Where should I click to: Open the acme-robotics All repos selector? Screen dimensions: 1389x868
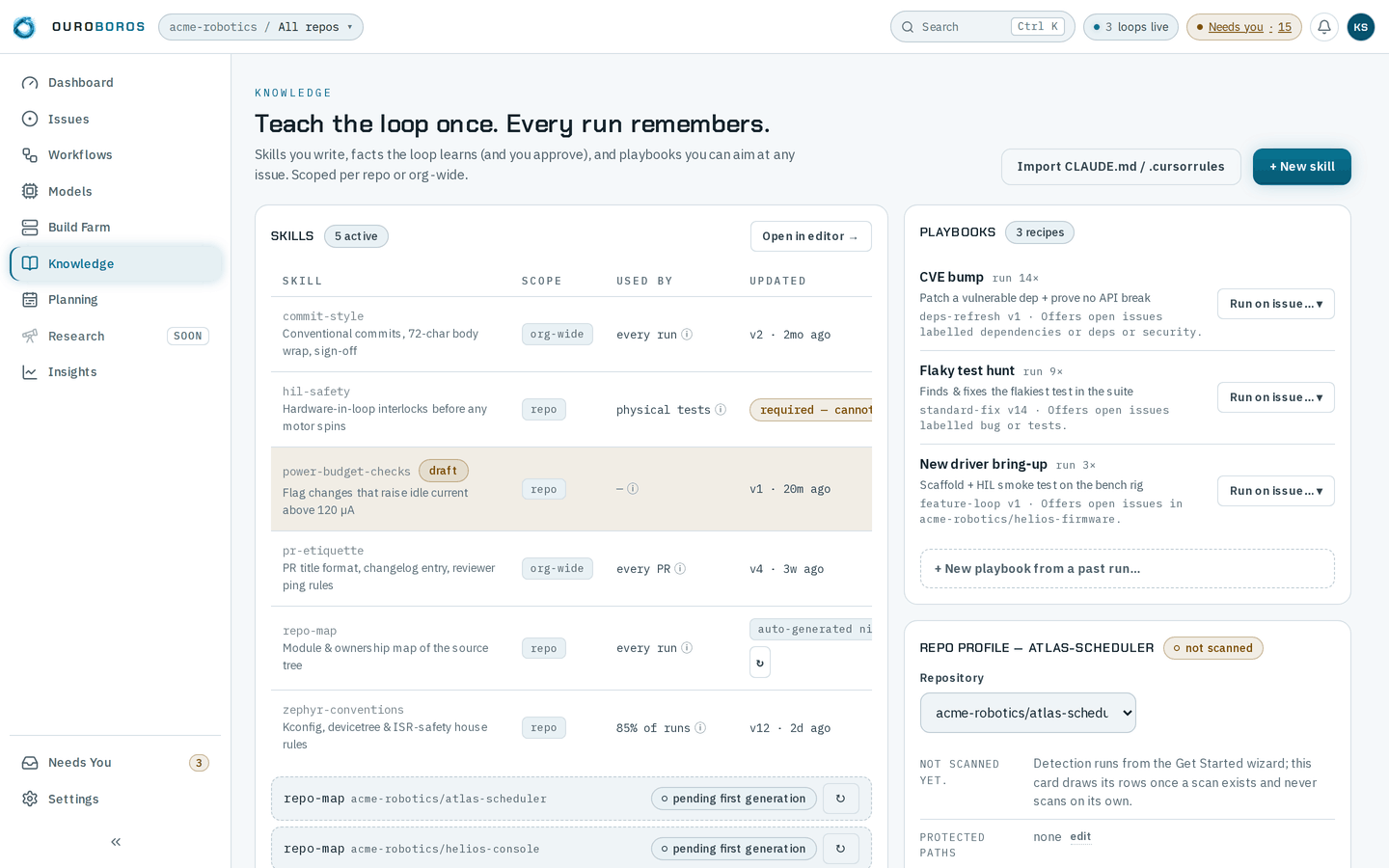click(260, 27)
